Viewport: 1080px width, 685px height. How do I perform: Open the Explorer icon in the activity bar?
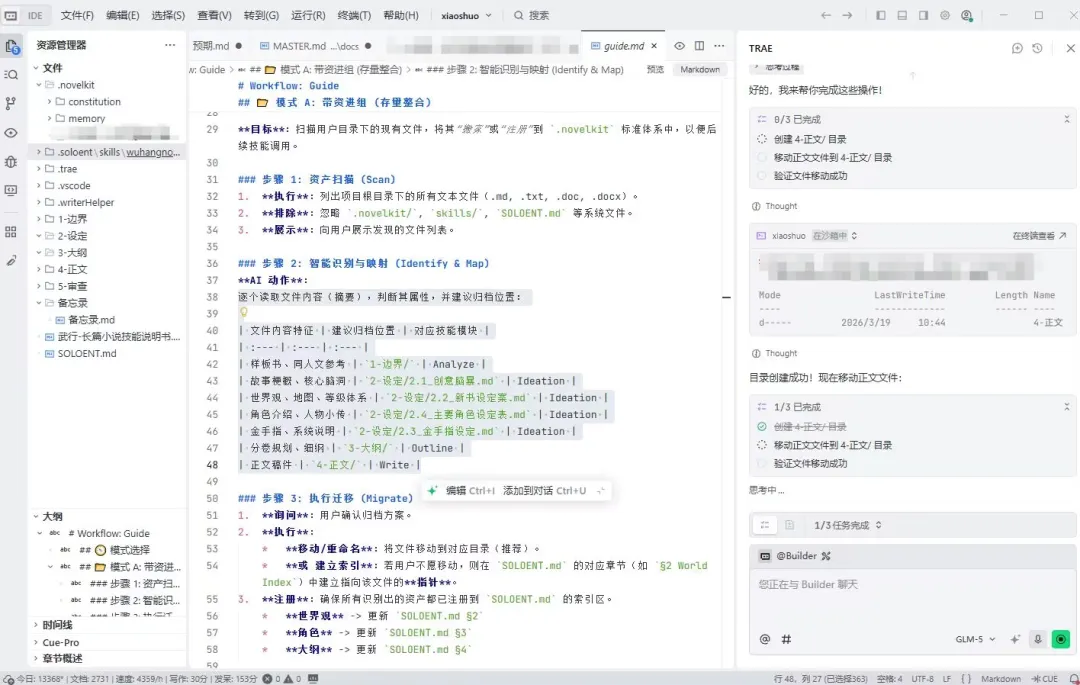[11, 46]
